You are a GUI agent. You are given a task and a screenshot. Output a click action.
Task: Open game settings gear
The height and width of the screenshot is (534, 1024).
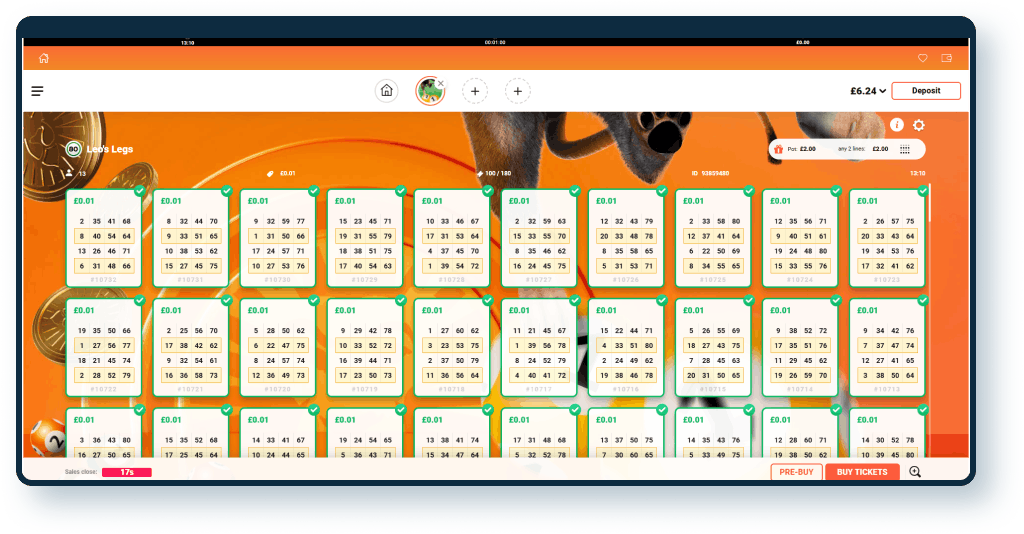point(919,125)
